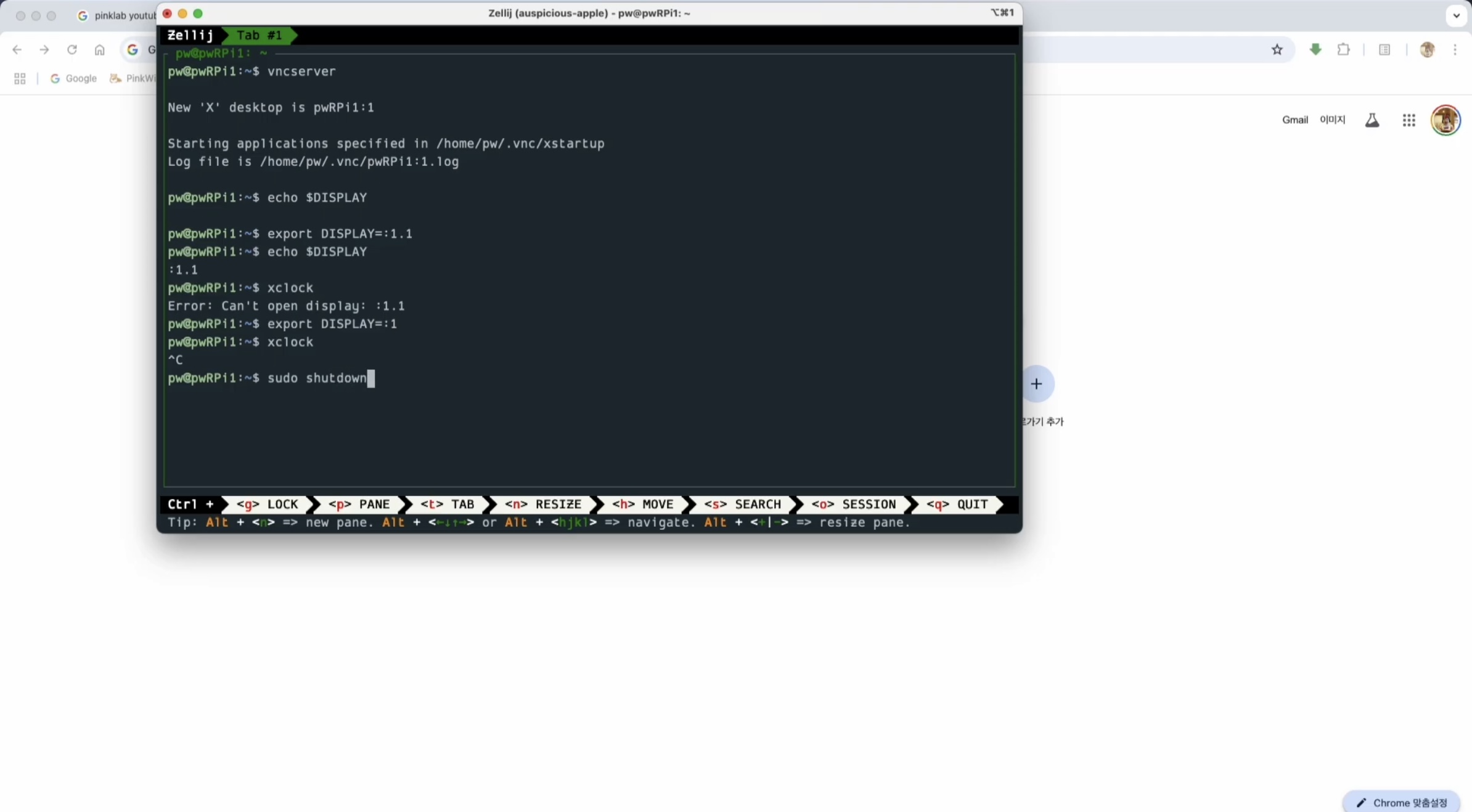Image resolution: width=1472 pixels, height=812 pixels.
Task: Open the green download extension icon
Action: 1315,50
